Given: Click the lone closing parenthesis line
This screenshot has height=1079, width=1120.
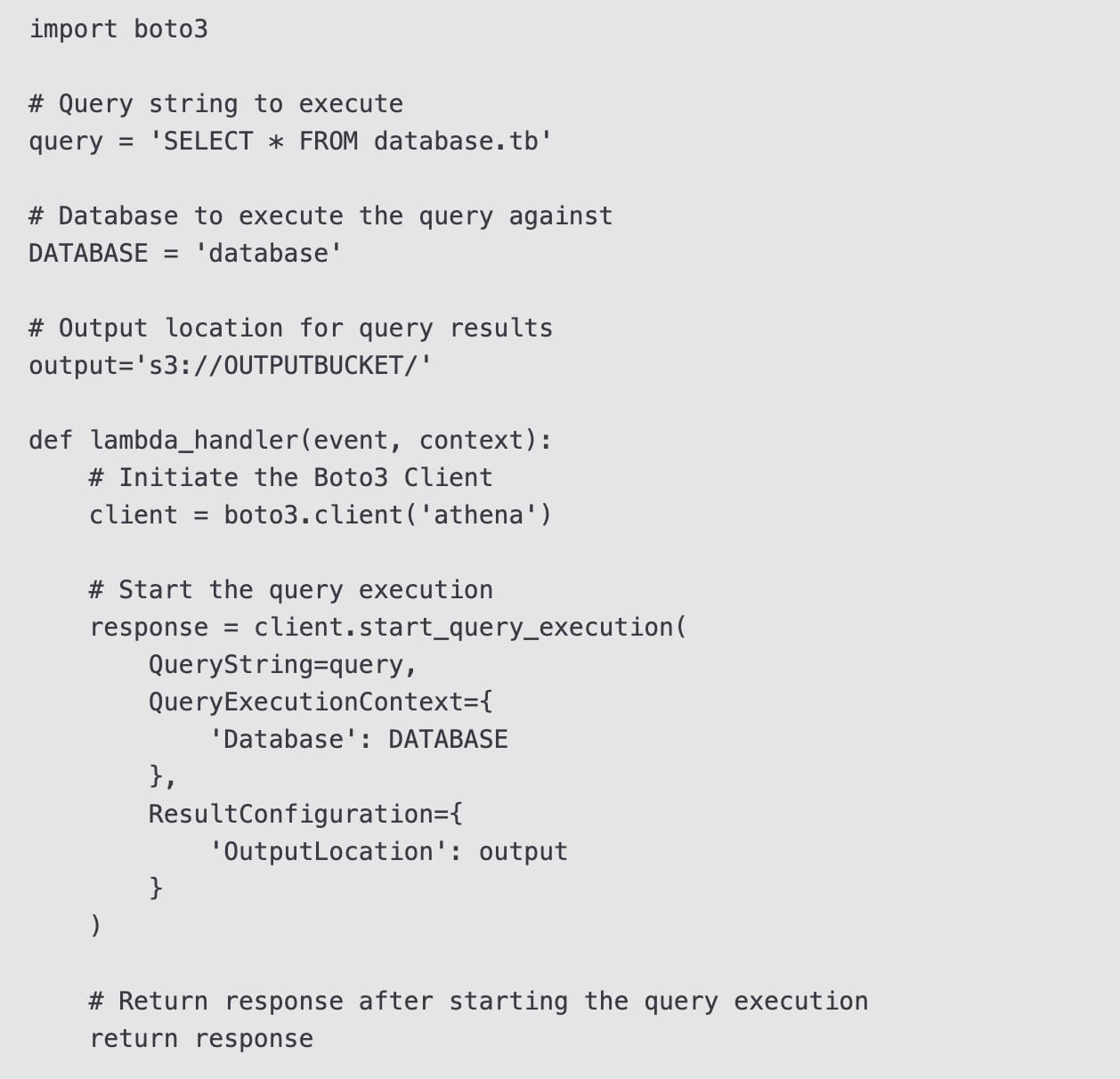Looking at the screenshot, I should click(96, 927).
